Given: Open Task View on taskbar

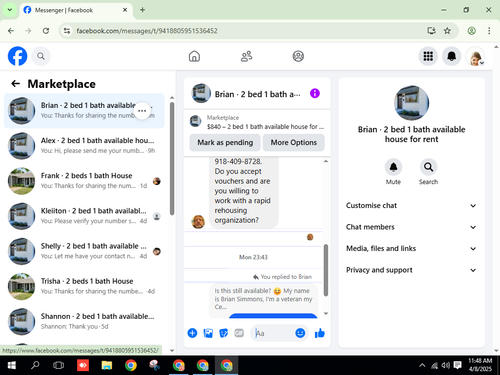Looking at the screenshot, I should (x=58, y=365).
